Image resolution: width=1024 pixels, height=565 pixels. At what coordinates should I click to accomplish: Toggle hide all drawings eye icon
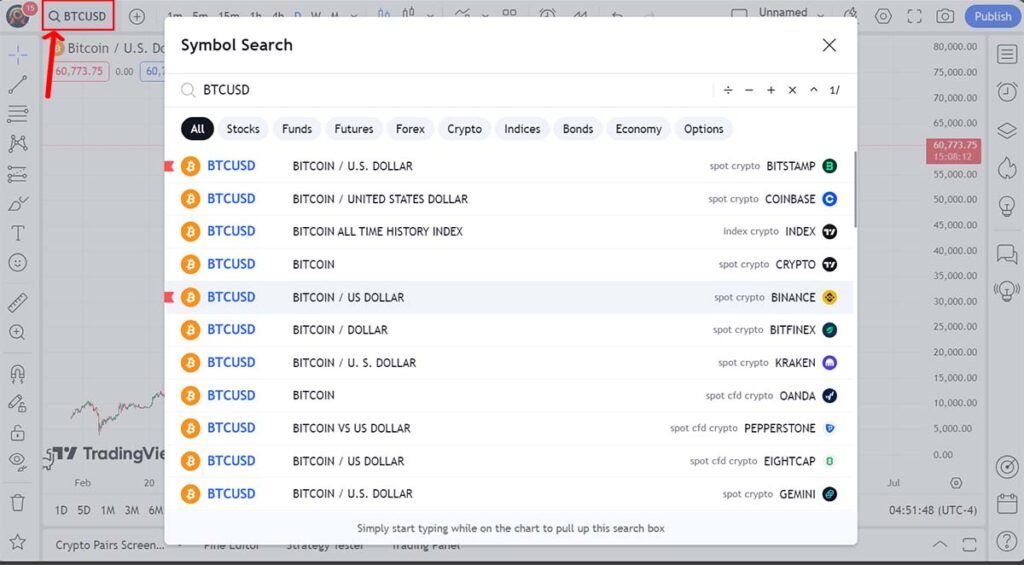[x=17, y=461]
